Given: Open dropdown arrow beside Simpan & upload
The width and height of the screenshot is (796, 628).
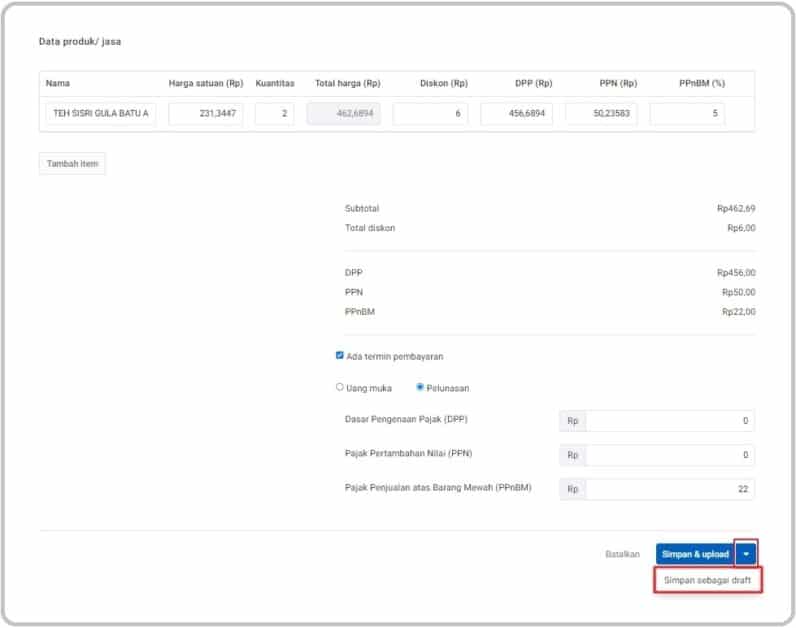Looking at the screenshot, I should point(745,554).
